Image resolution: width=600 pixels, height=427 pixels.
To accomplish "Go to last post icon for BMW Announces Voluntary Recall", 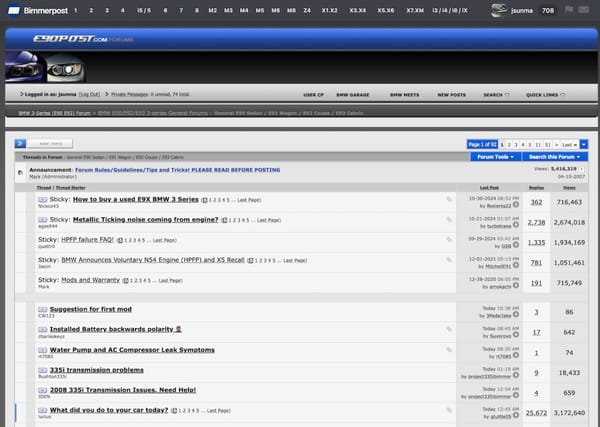I will click(516, 265).
